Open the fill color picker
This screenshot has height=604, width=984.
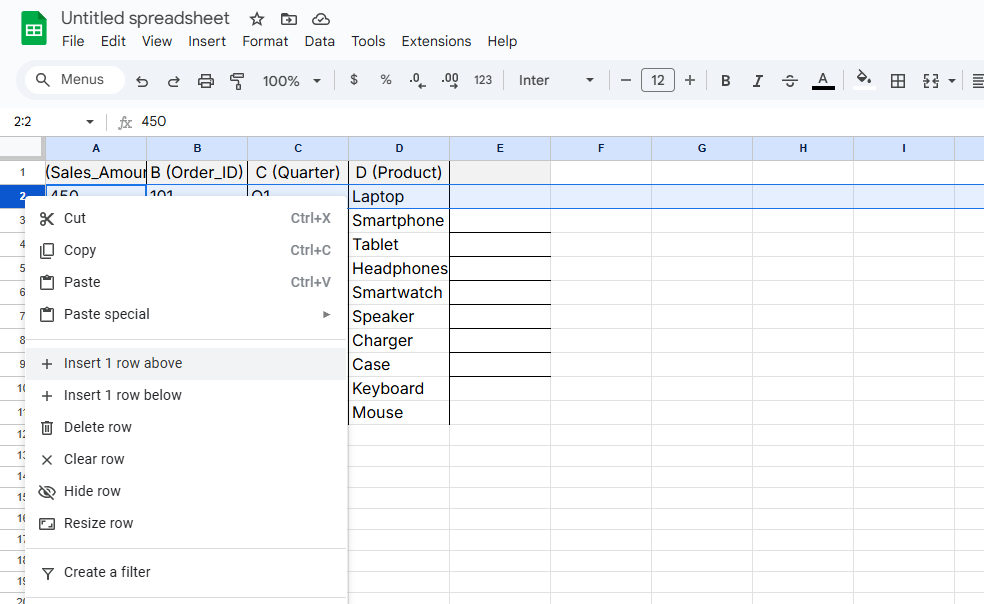[x=865, y=80]
